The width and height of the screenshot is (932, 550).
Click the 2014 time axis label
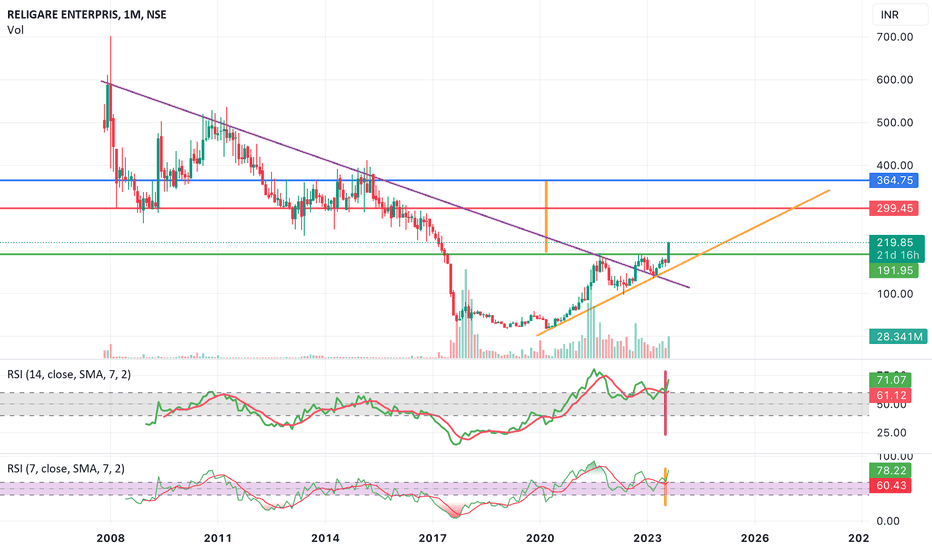325,538
